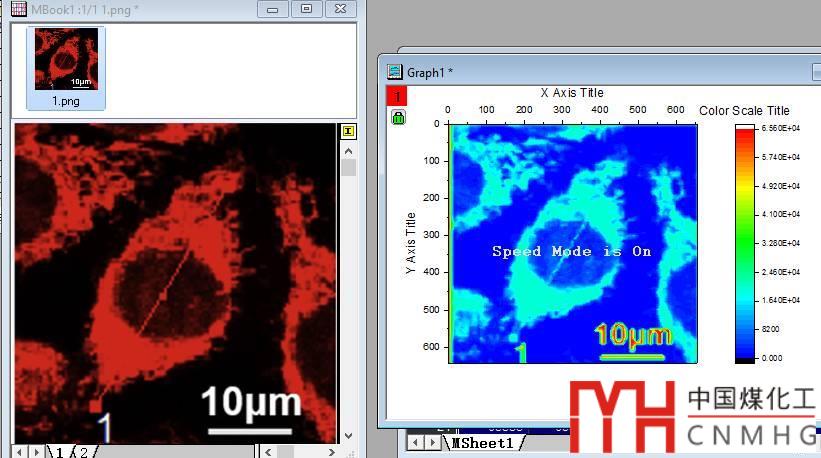The width and height of the screenshot is (821, 458).
Task: Close the MBook1 window
Action: coord(340,9)
